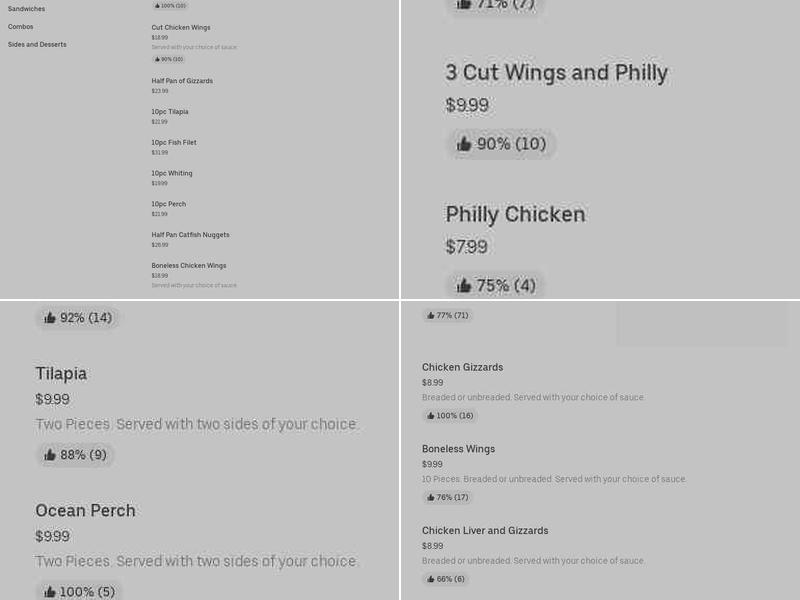Click the 100% thumbs-up badge above Cut Chicken Wings

coord(169,5)
